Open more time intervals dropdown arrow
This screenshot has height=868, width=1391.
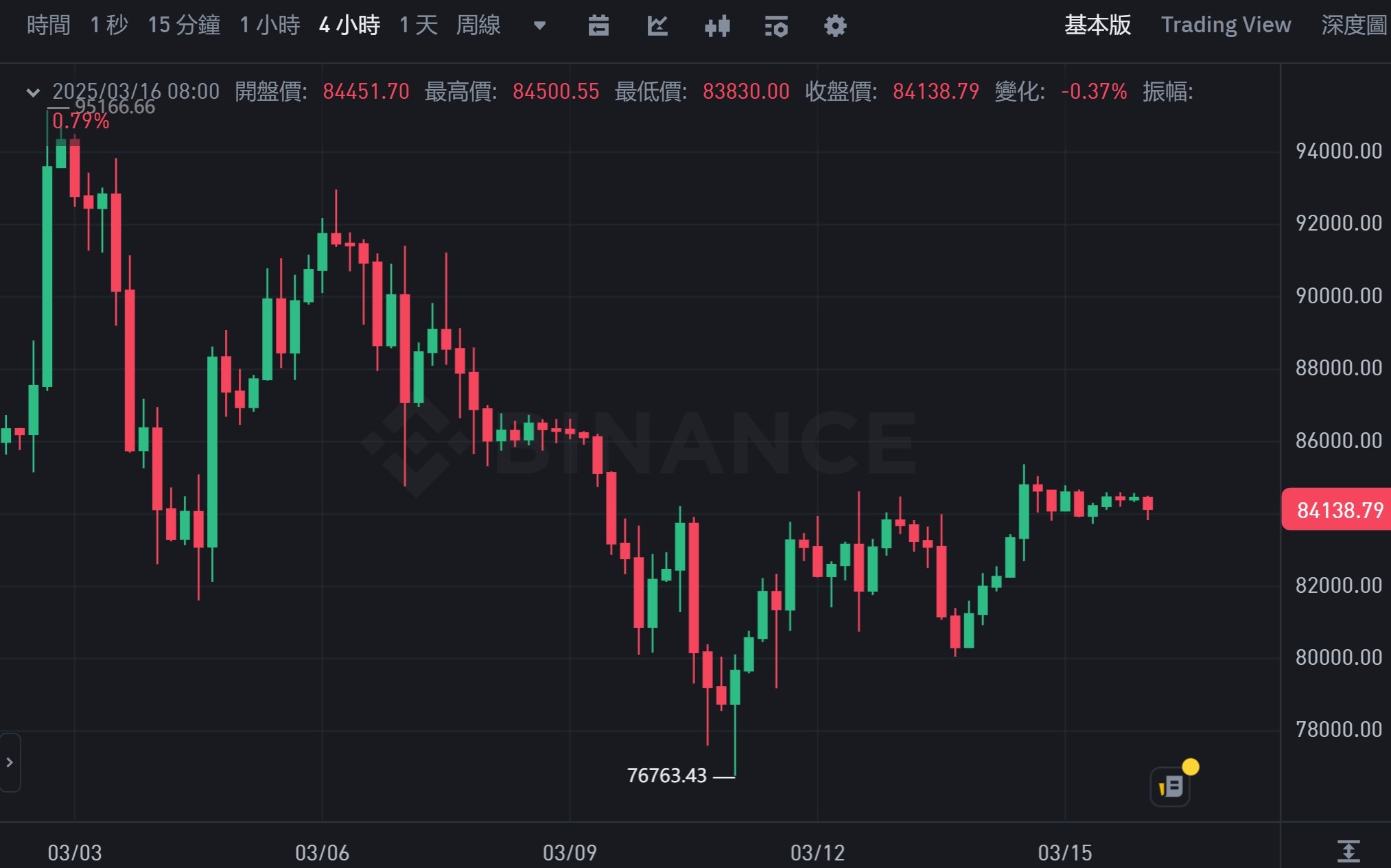click(540, 26)
